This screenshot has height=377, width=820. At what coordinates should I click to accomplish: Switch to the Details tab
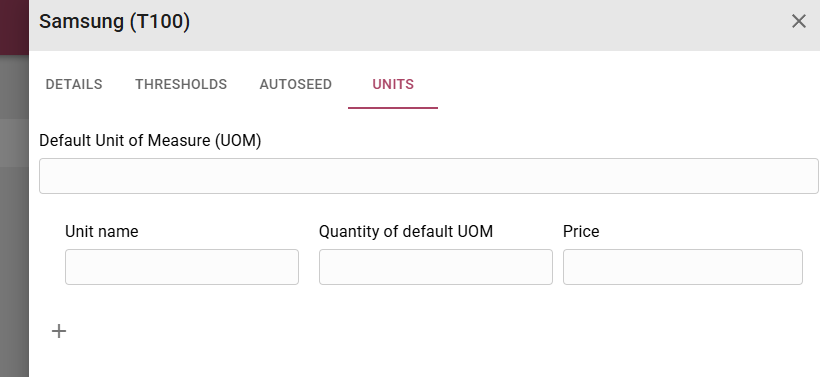(x=74, y=84)
